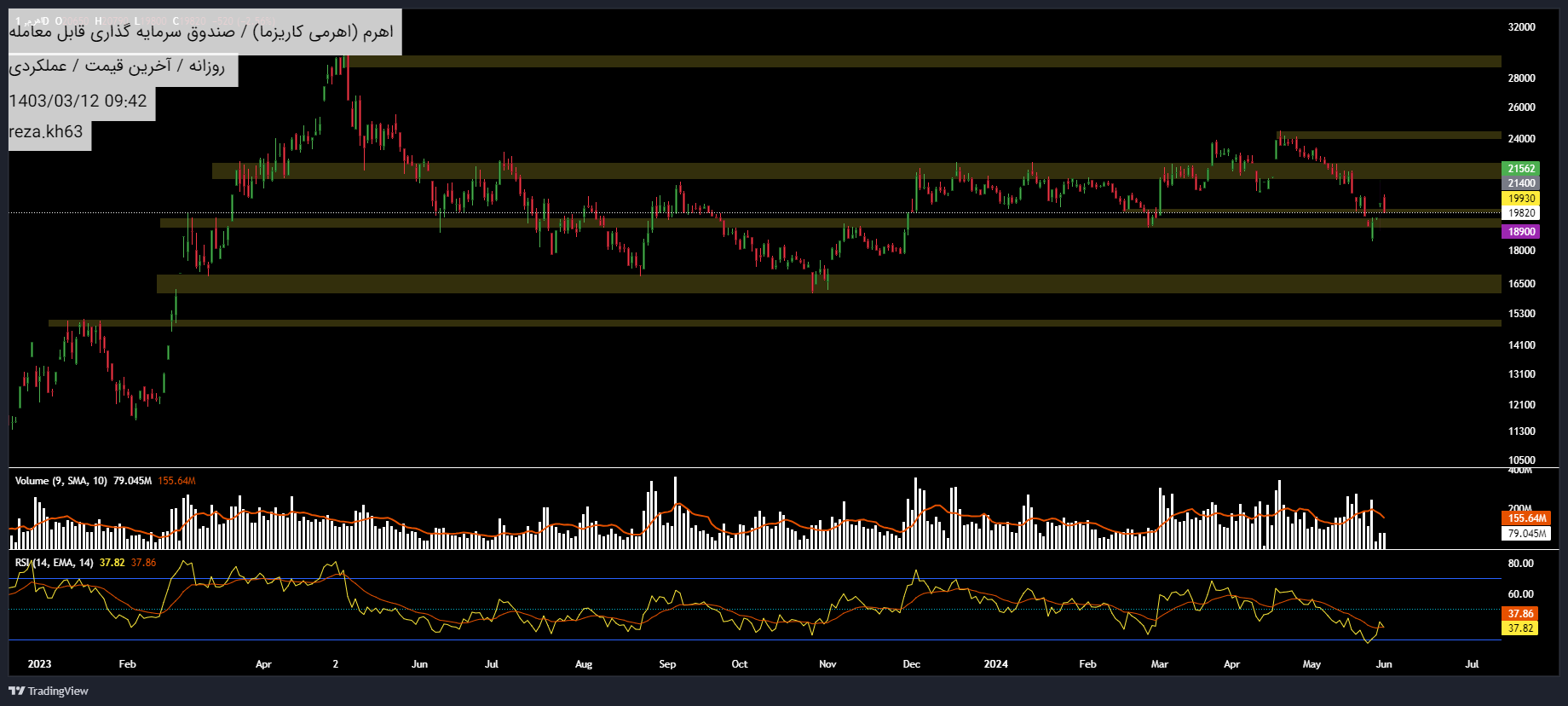Click the yellow 19930 price label
Image resolution: width=1568 pixels, height=706 pixels.
[x=1521, y=199]
